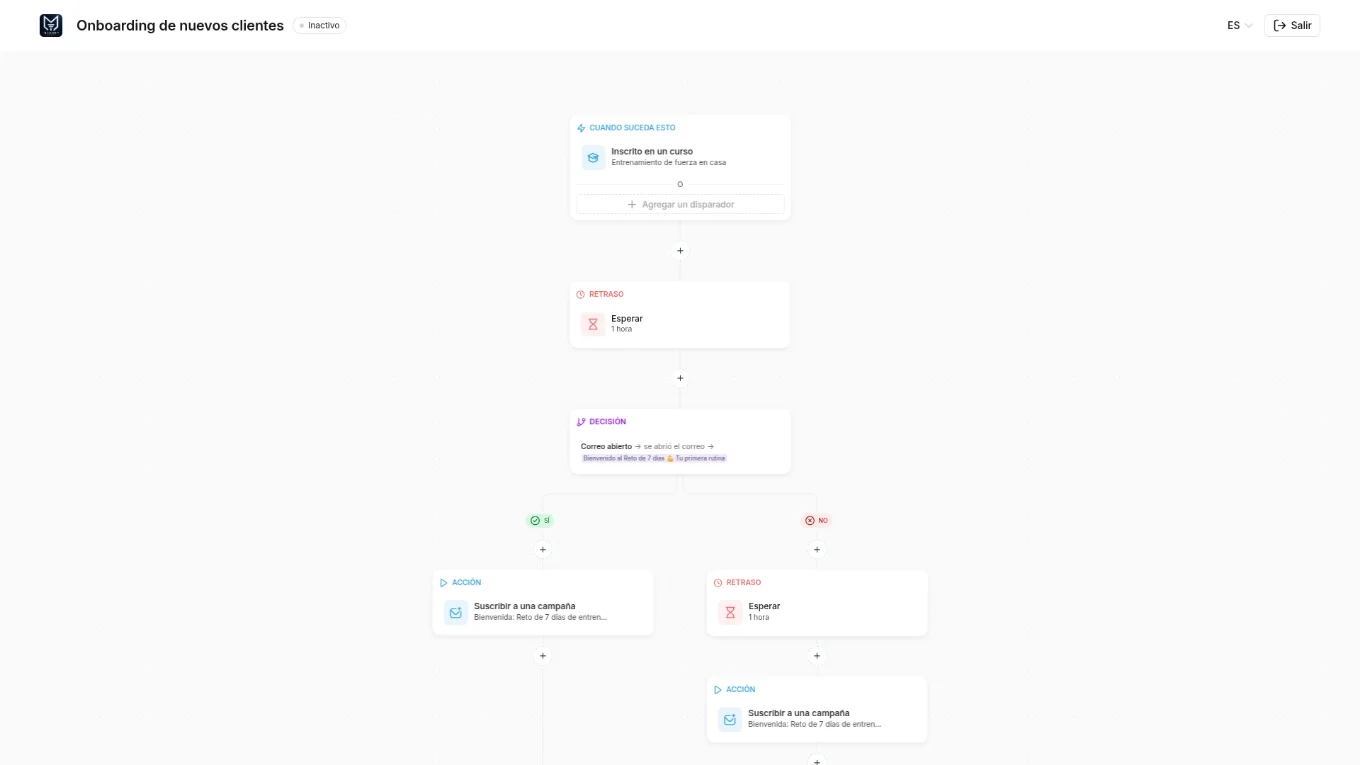Click the course icon beside Inscrito en un curso
This screenshot has width=1360, height=765.
coord(593,157)
